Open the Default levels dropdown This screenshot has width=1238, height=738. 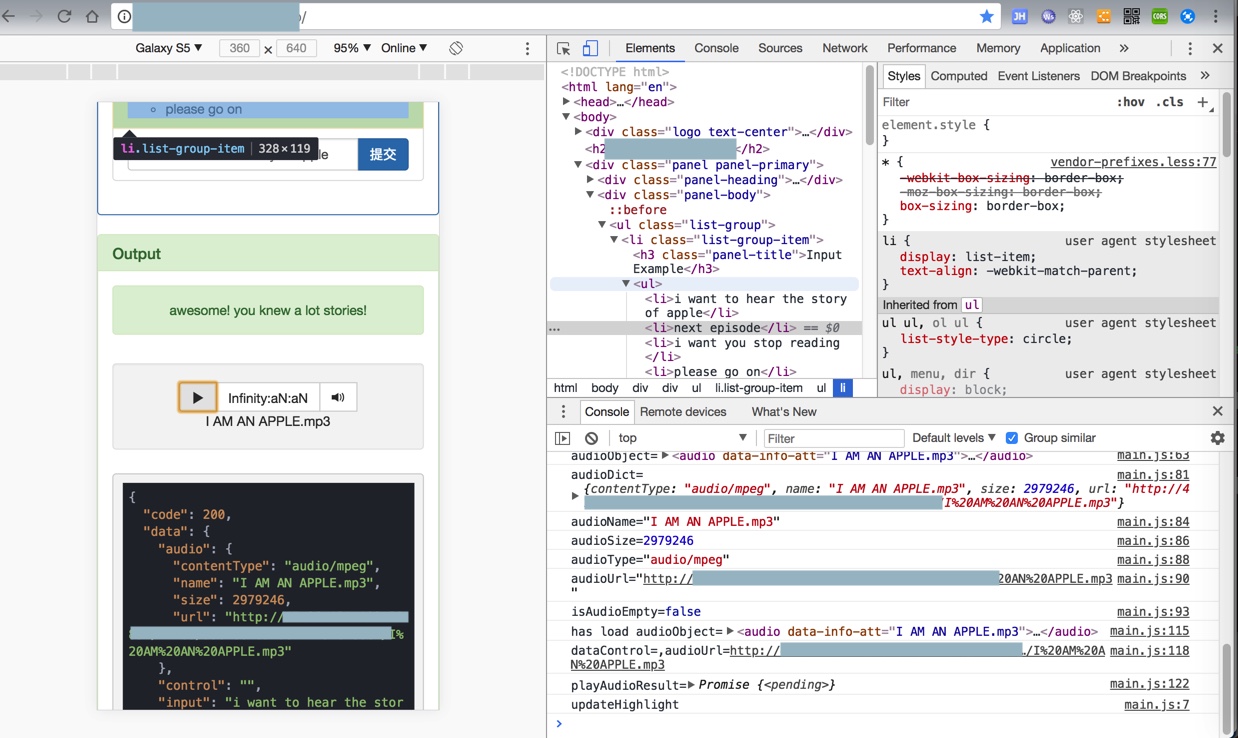[x=954, y=438]
